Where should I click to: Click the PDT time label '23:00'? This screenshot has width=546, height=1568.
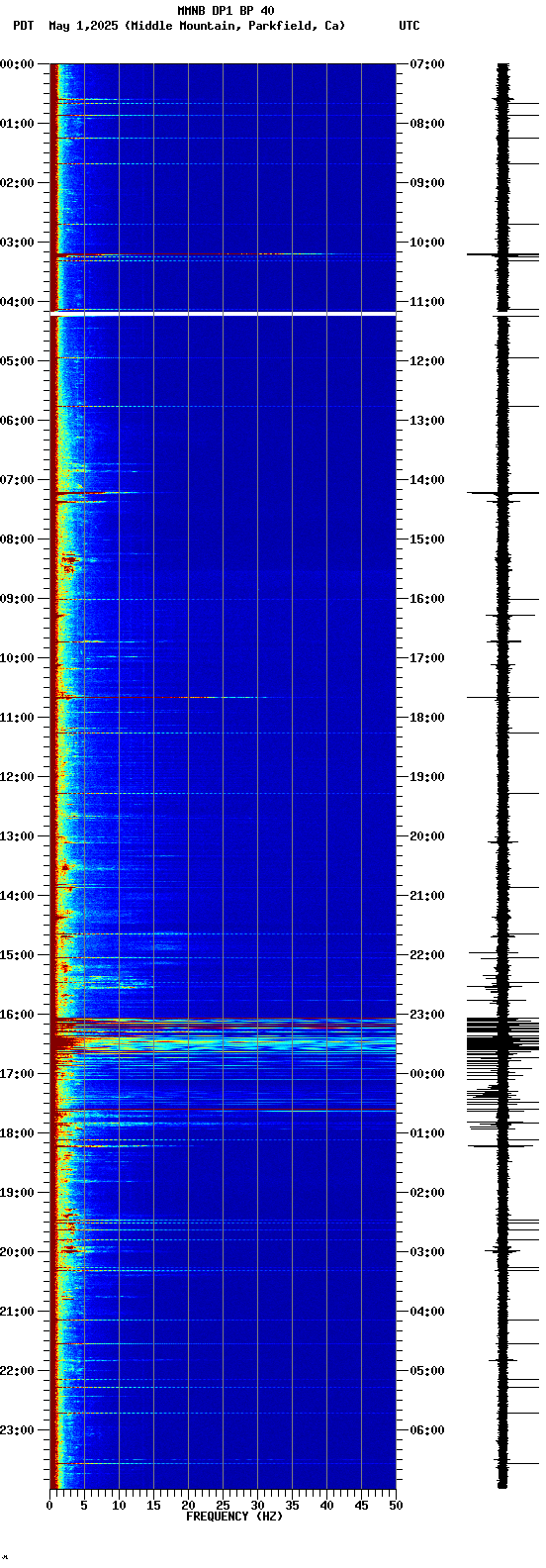[17, 1430]
